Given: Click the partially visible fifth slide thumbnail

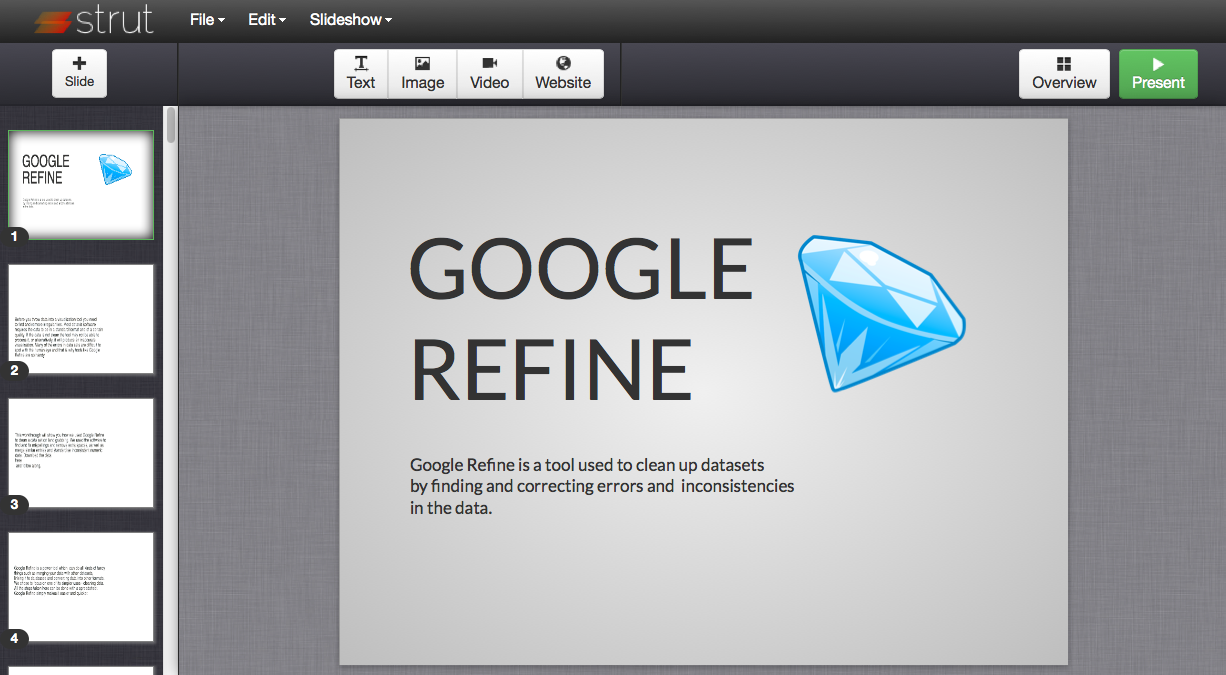Looking at the screenshot, I should pyautogui.click(x=81, y=670).
